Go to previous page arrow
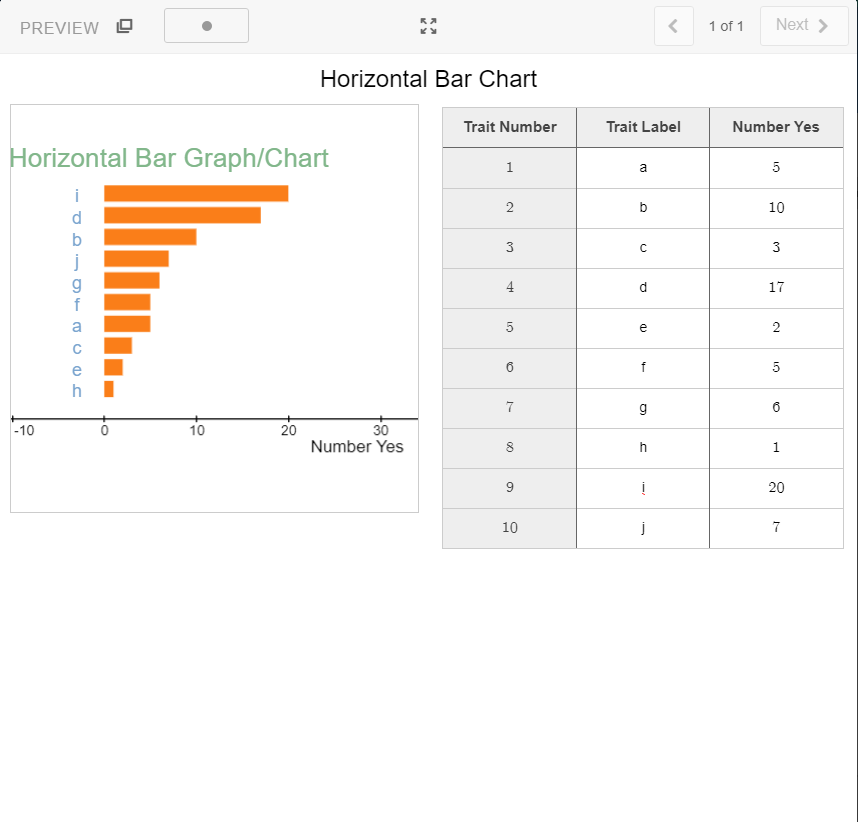Image resolution: width=858 pixels, height=822 pixels. click(673, 26)
